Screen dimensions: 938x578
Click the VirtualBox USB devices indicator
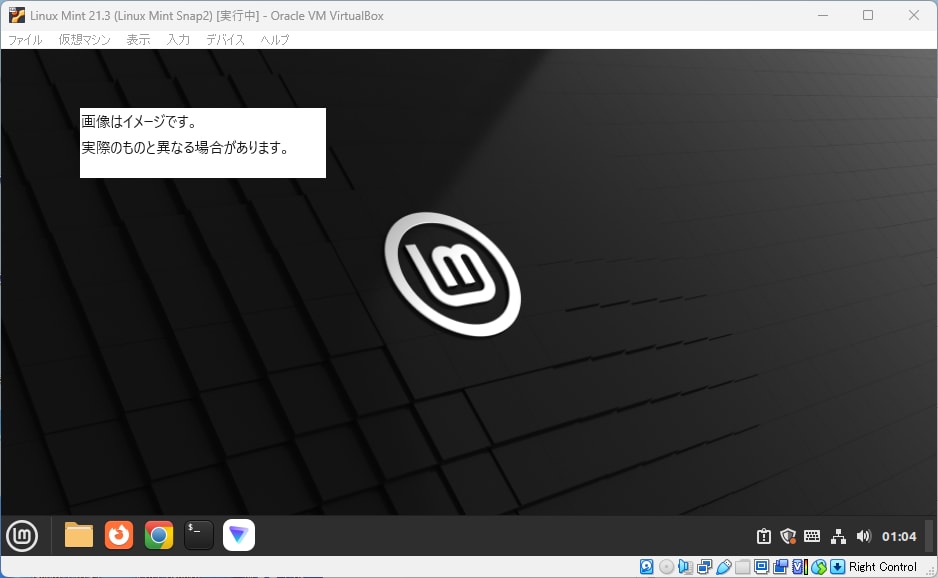tap(724, 567)
